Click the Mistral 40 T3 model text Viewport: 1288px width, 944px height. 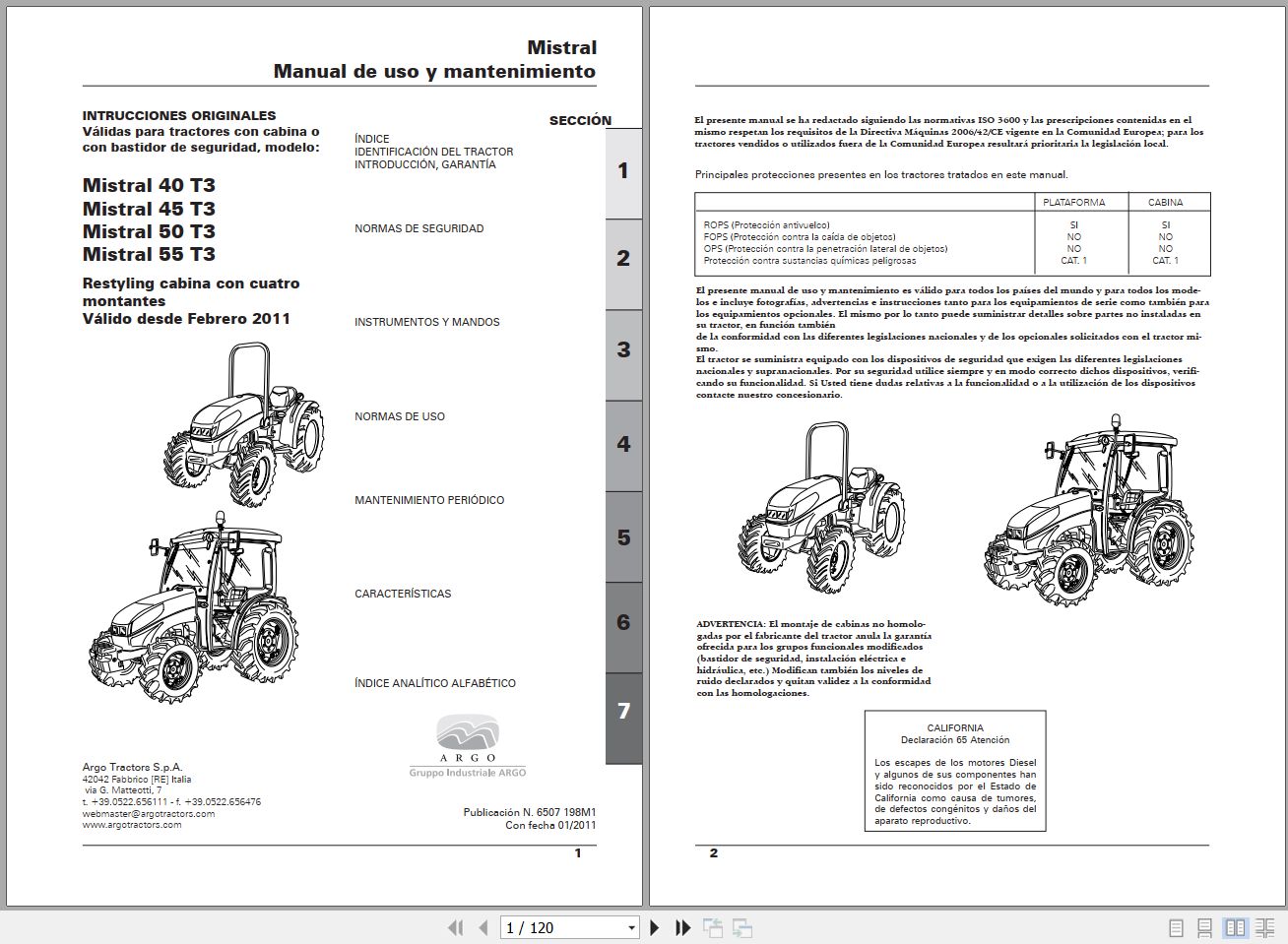pyautogui.click(x=149, y=185)
